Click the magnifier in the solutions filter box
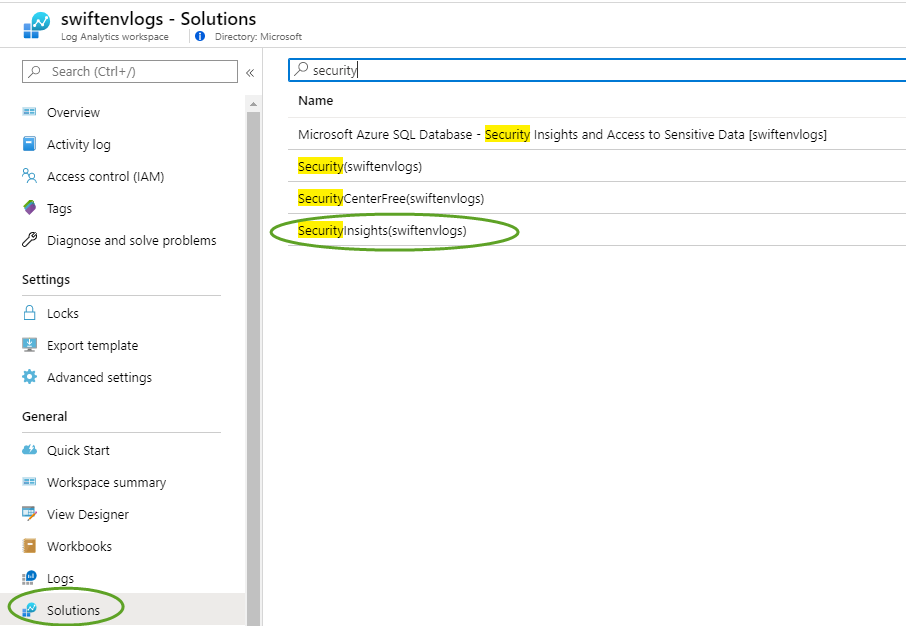Image resolution: width=906 pixels, height=626 pixels. pos(301,69)
